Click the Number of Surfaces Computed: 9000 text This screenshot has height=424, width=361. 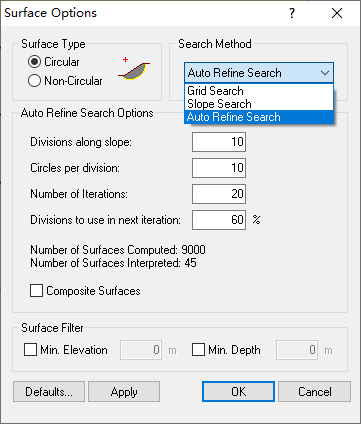tap(118, 250)
